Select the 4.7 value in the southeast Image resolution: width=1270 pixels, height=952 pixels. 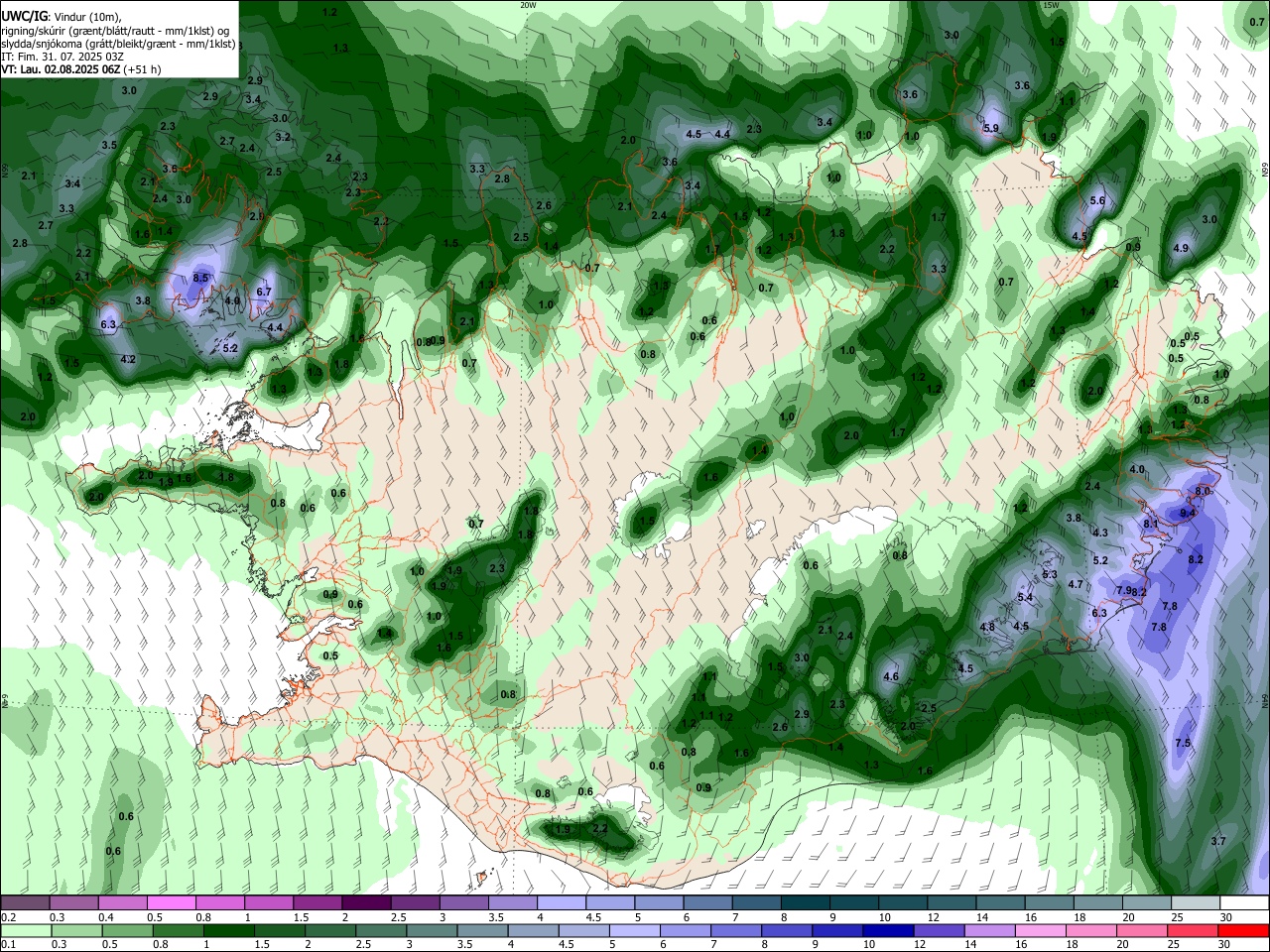[1076, 585]
